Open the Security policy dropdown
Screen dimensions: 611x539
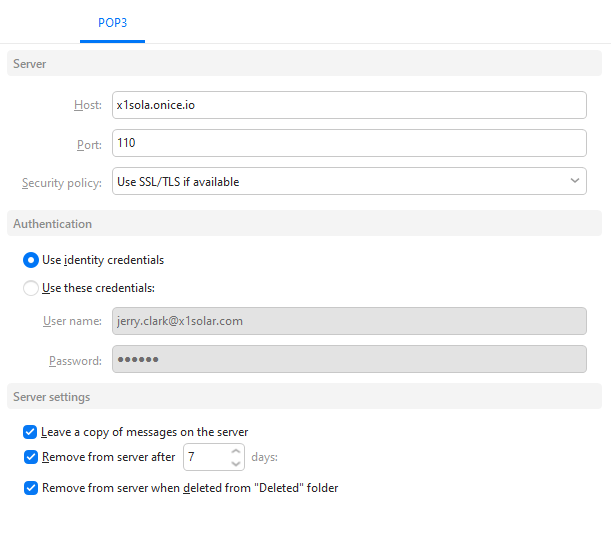coord(348,182)
